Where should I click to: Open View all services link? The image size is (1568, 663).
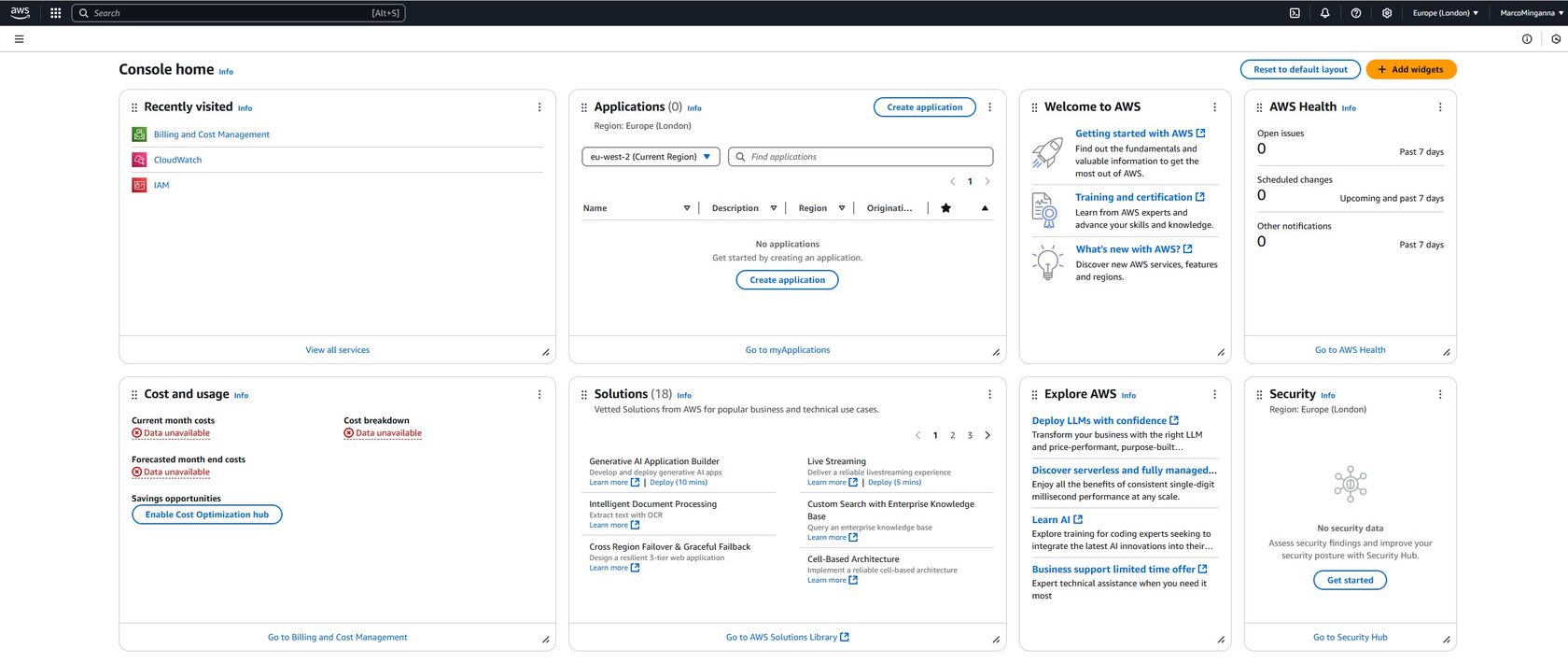(338, 350)
